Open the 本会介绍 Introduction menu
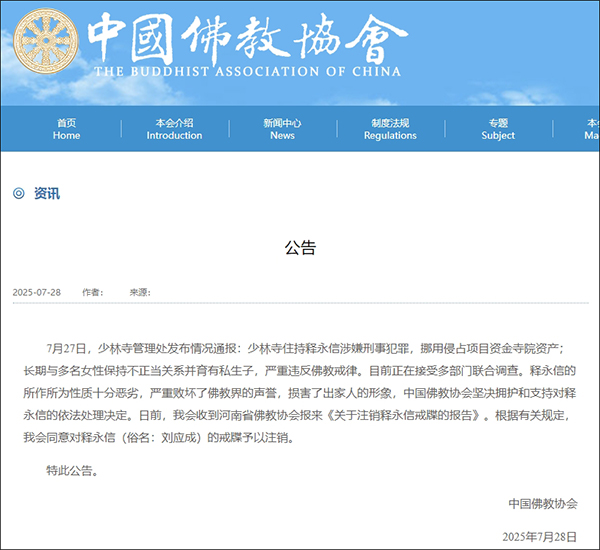 174,129
